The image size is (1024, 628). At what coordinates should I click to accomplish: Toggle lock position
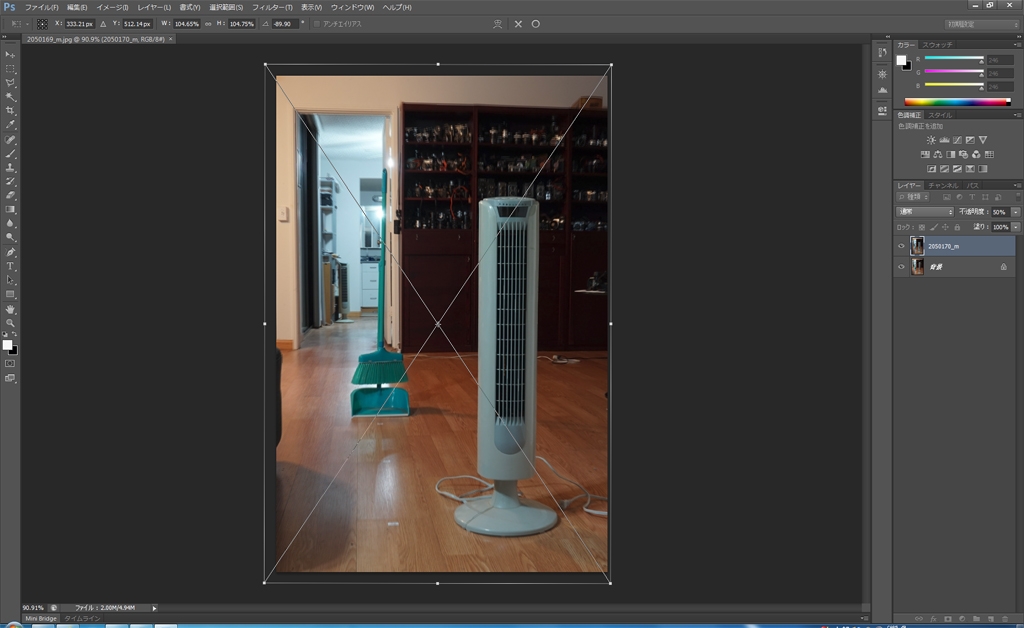(x=945, y=227)
